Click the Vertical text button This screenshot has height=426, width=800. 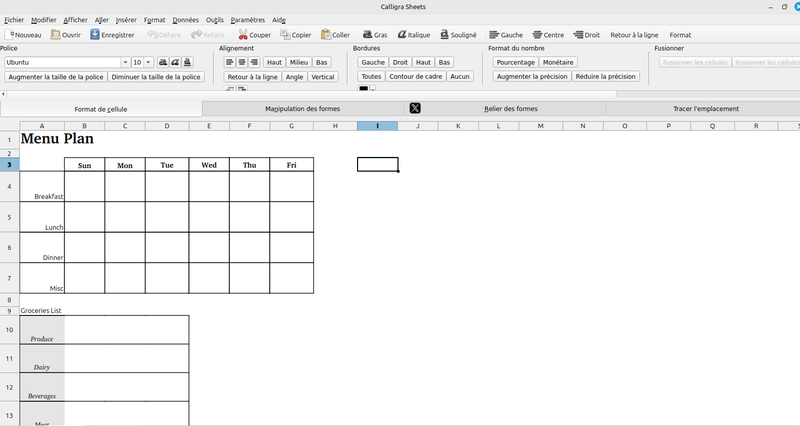pyautogui.click(x=322, y=77)
